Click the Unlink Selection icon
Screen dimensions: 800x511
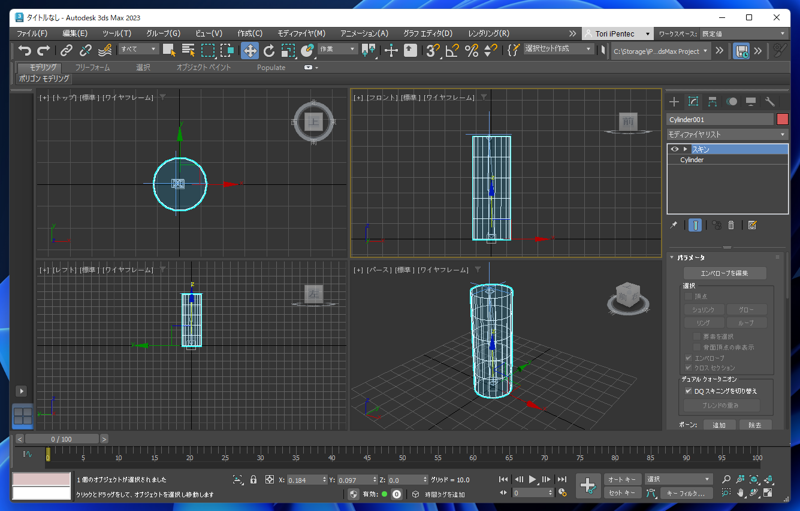[85, 50]
